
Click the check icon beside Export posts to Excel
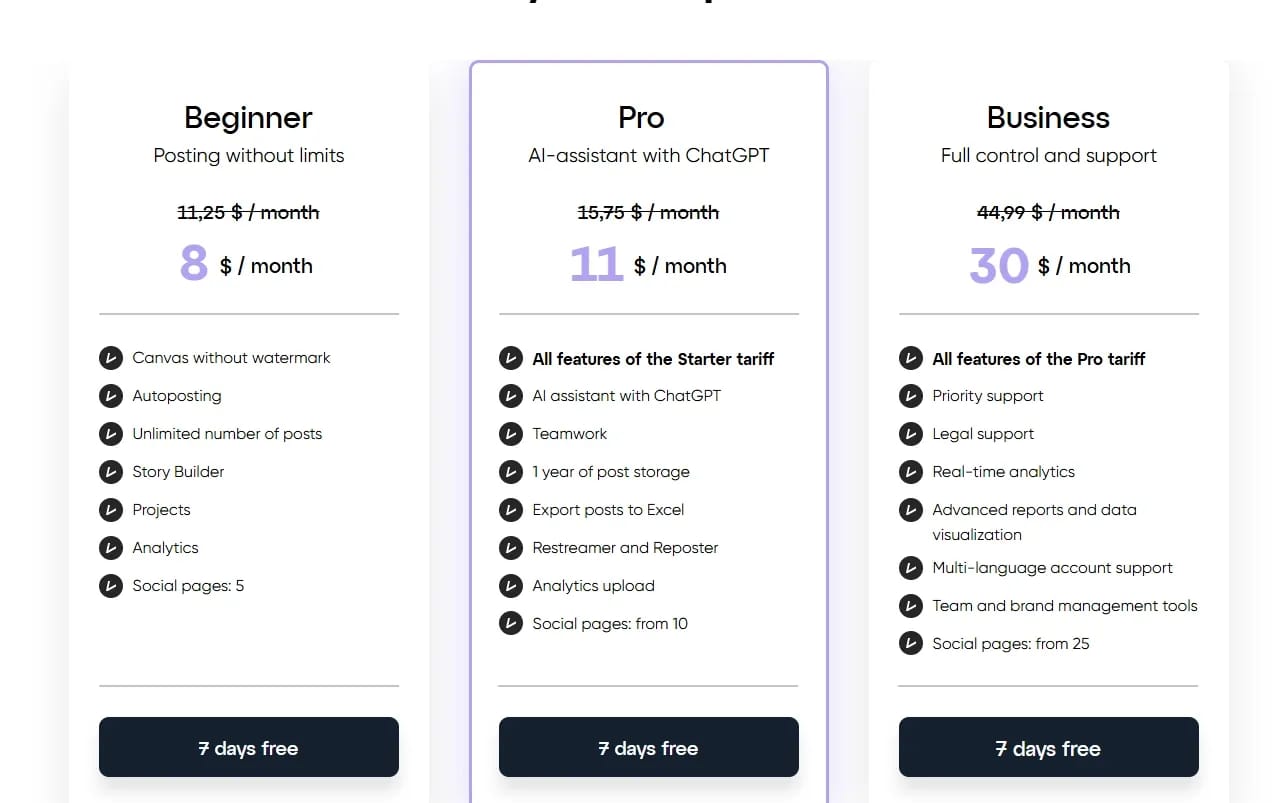[511, 510]
